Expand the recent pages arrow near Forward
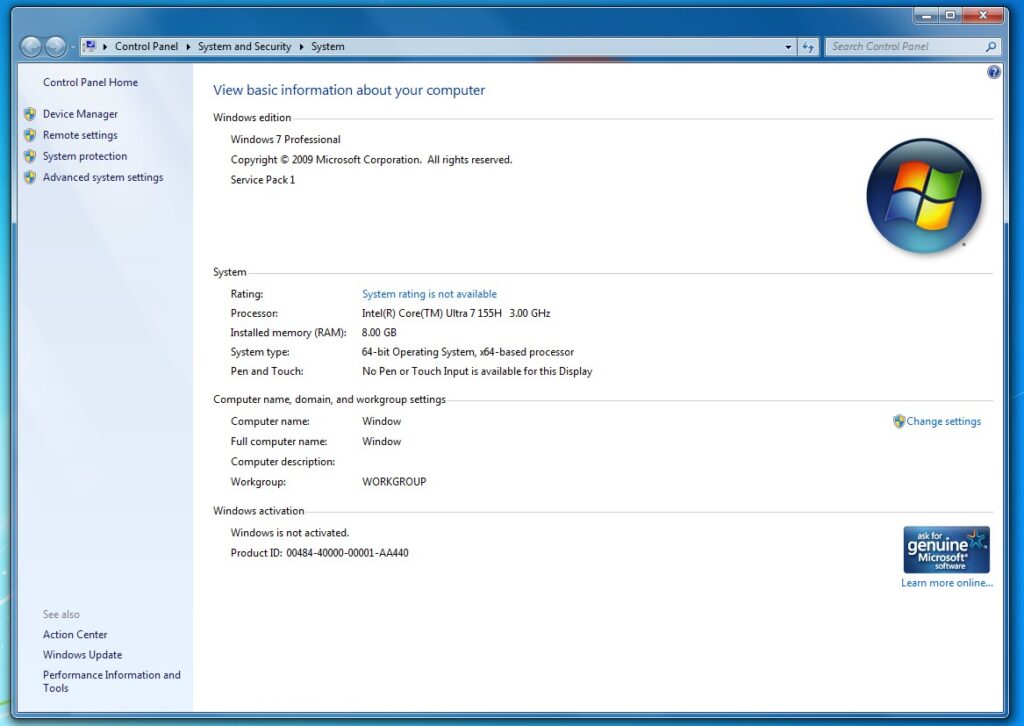Image resolution: width=1024 pixels, height=726 pixels. (73, 48)
